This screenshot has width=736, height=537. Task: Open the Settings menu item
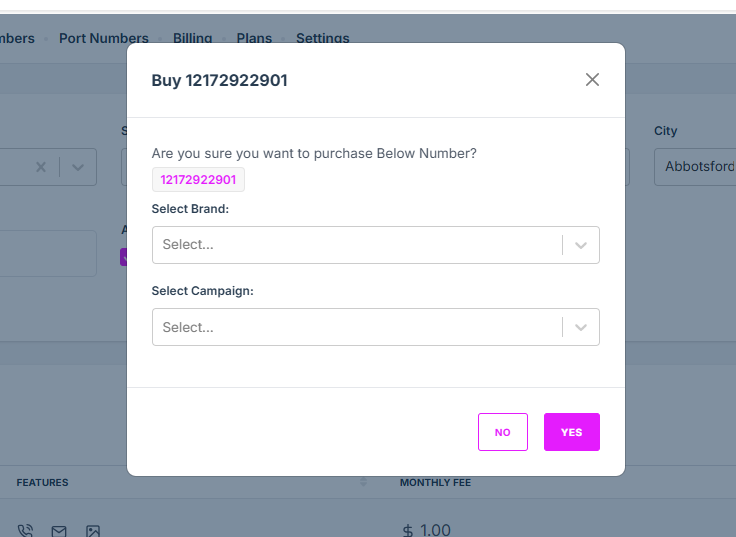pos(322,38)
